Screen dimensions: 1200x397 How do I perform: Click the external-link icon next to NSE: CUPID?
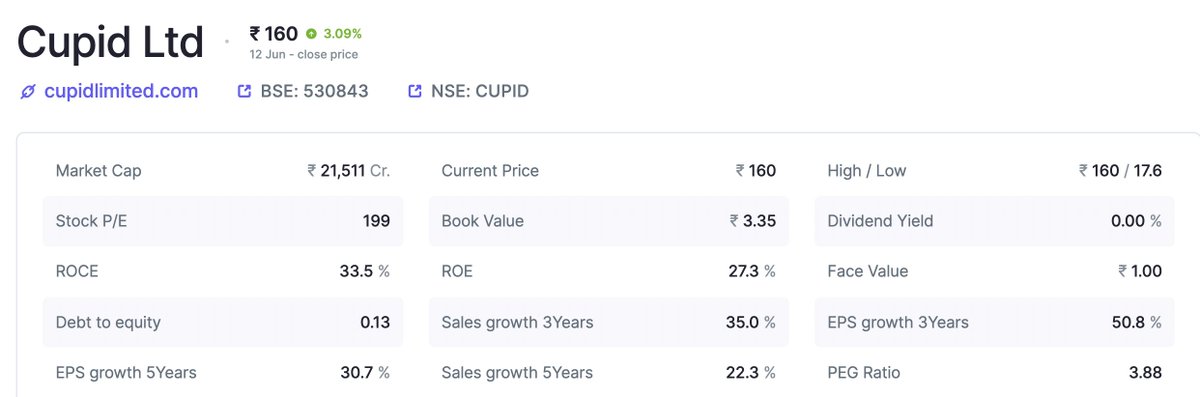415,92
